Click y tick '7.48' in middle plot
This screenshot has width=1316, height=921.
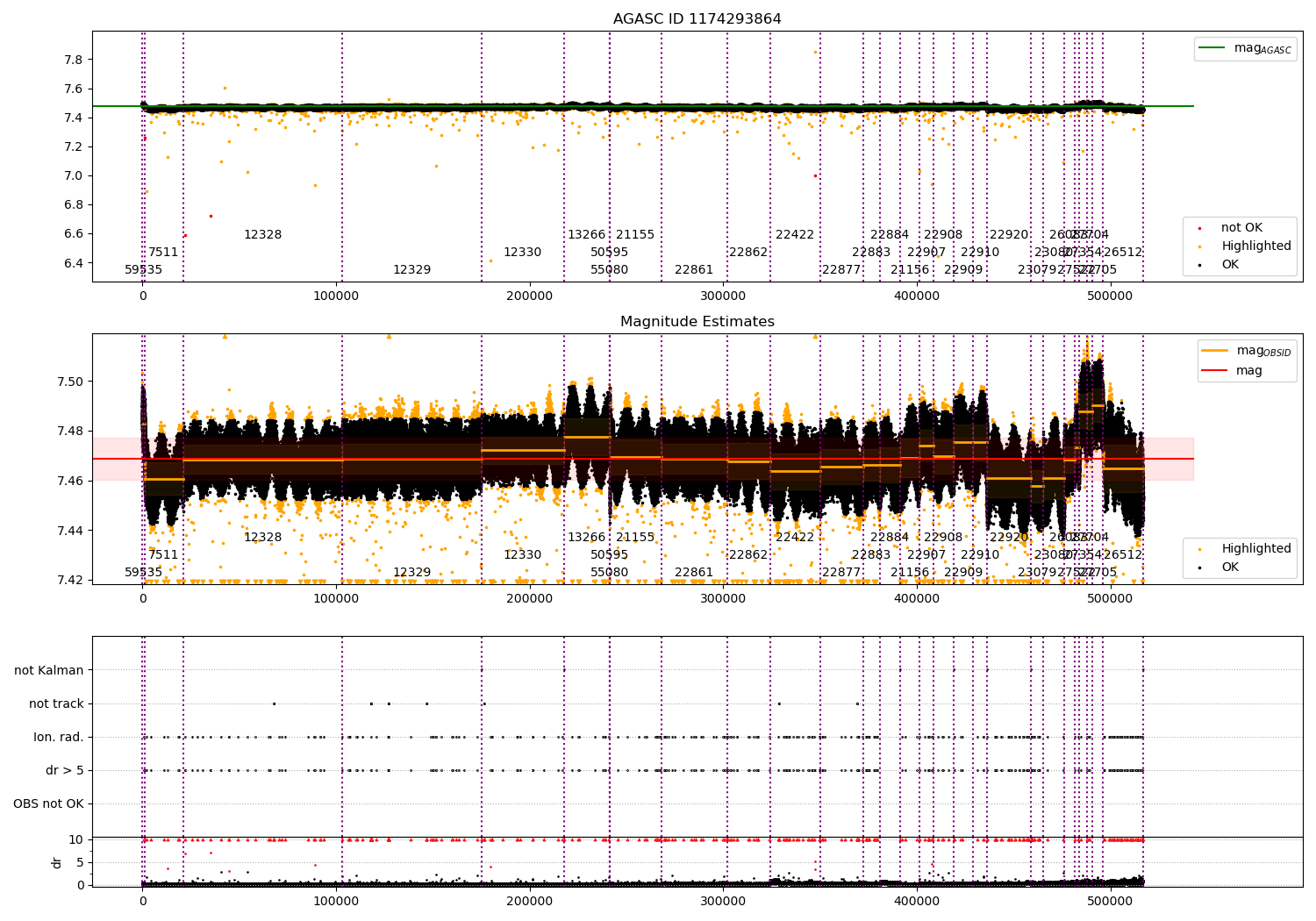[70, 432]
